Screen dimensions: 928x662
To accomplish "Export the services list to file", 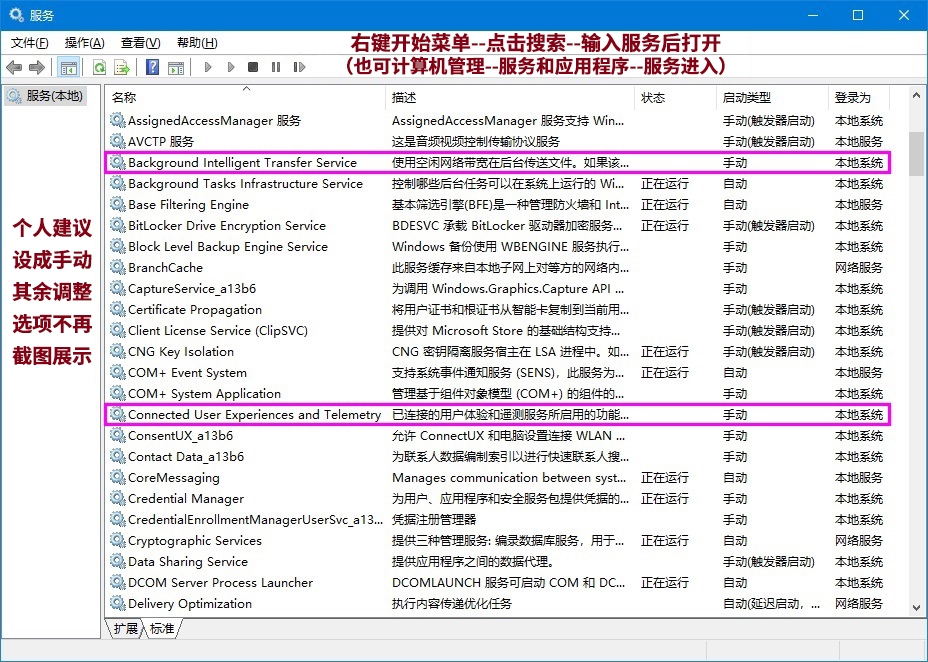I will click(122, 67).
